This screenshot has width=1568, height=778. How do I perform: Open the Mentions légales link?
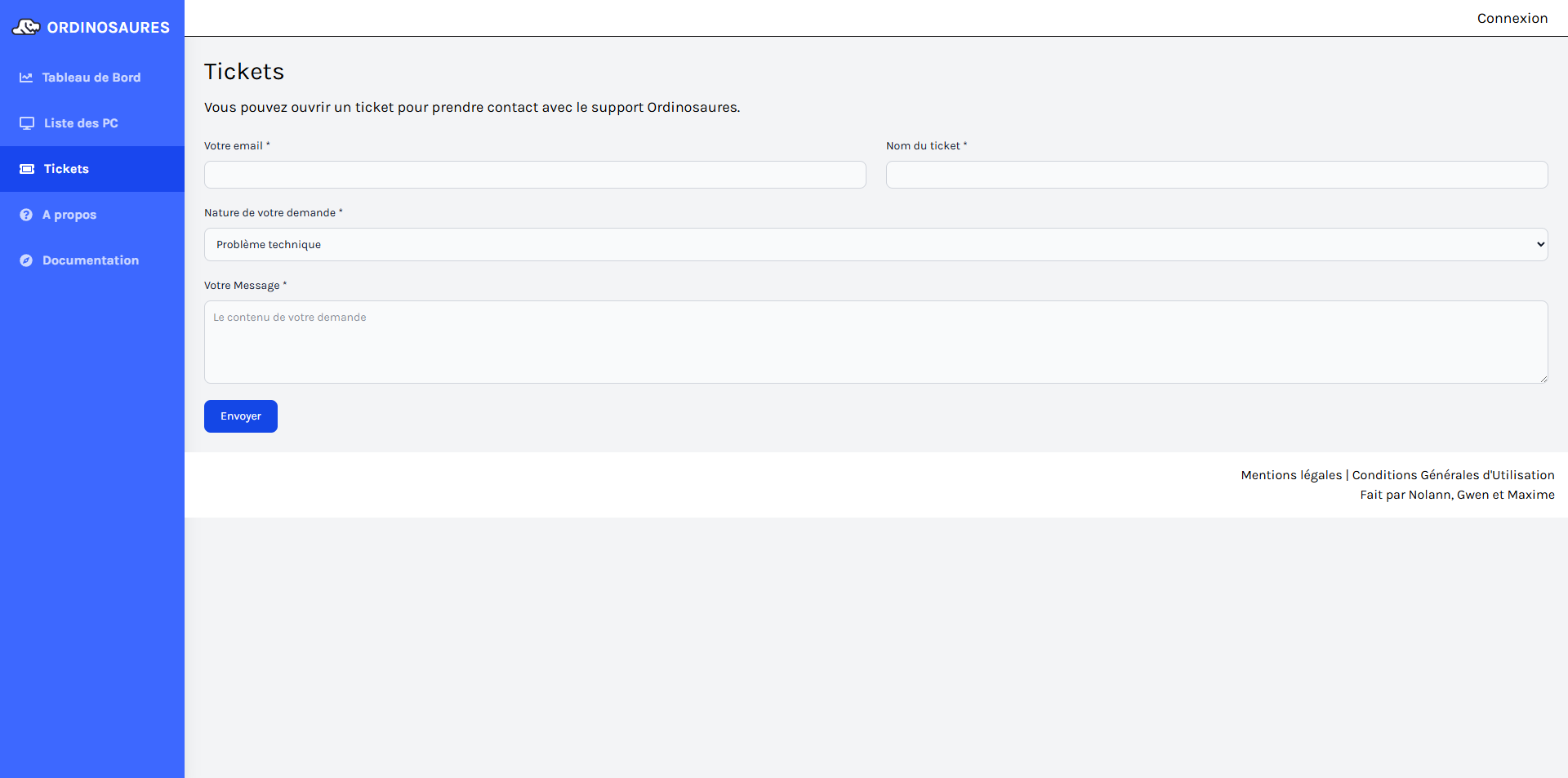tap(1291, 475)
